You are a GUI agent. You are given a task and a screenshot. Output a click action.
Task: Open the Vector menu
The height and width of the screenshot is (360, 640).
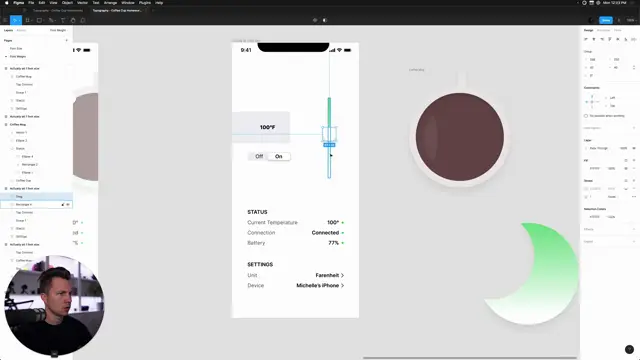pos(82,3)
